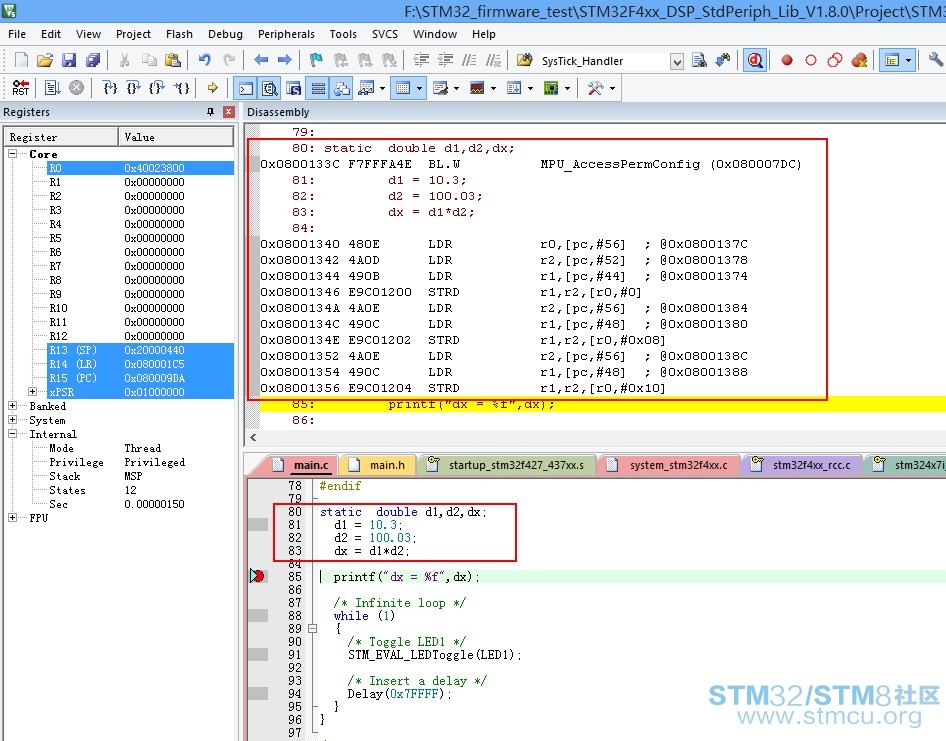Image resolution: width=946 pixels, height=741 pixels.
Task: Switch to main.h tab
Action: pos(379,465)
